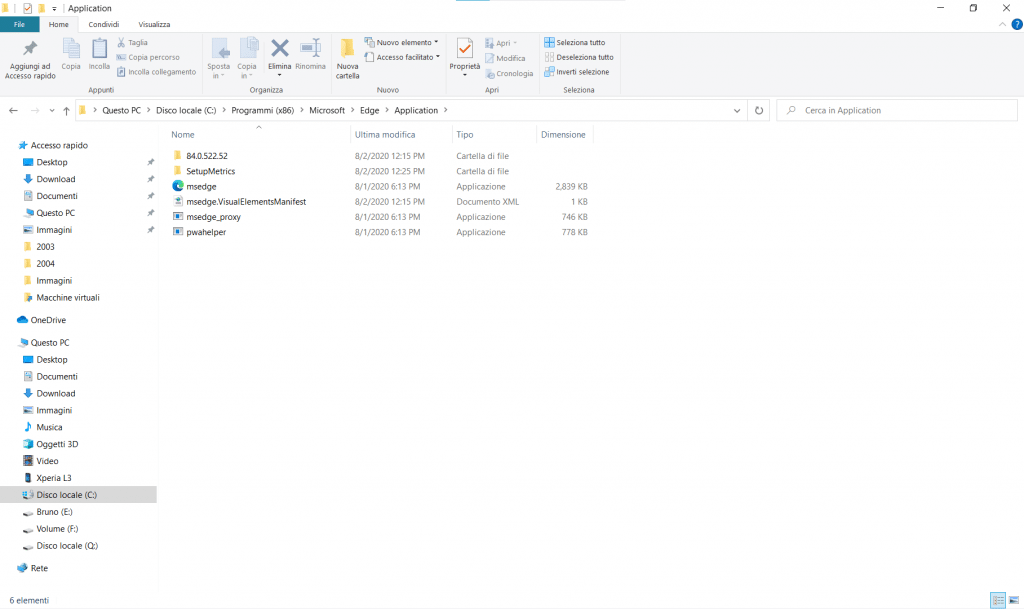Select the msedge application file

click(x=201, y=186)
